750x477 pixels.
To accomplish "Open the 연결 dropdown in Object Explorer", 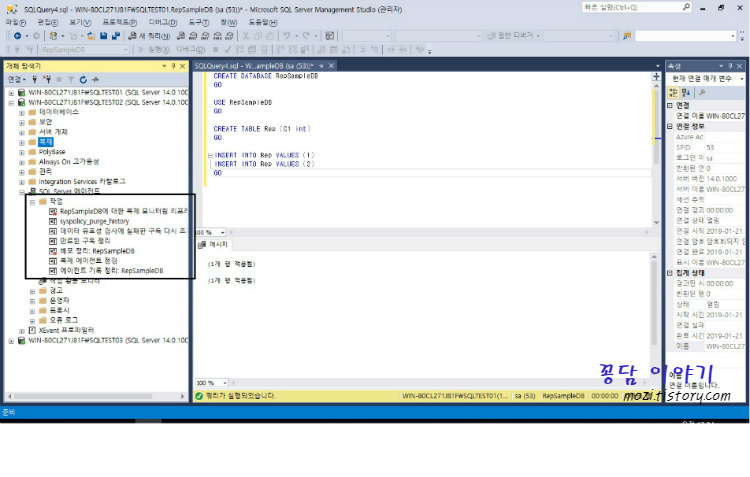I will [x=16, y=79].
